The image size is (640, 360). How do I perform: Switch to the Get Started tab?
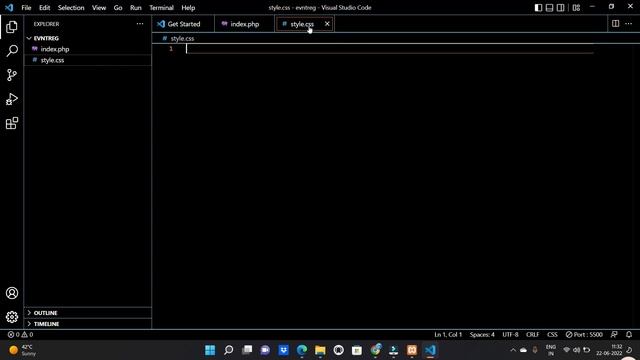(183, 24)
